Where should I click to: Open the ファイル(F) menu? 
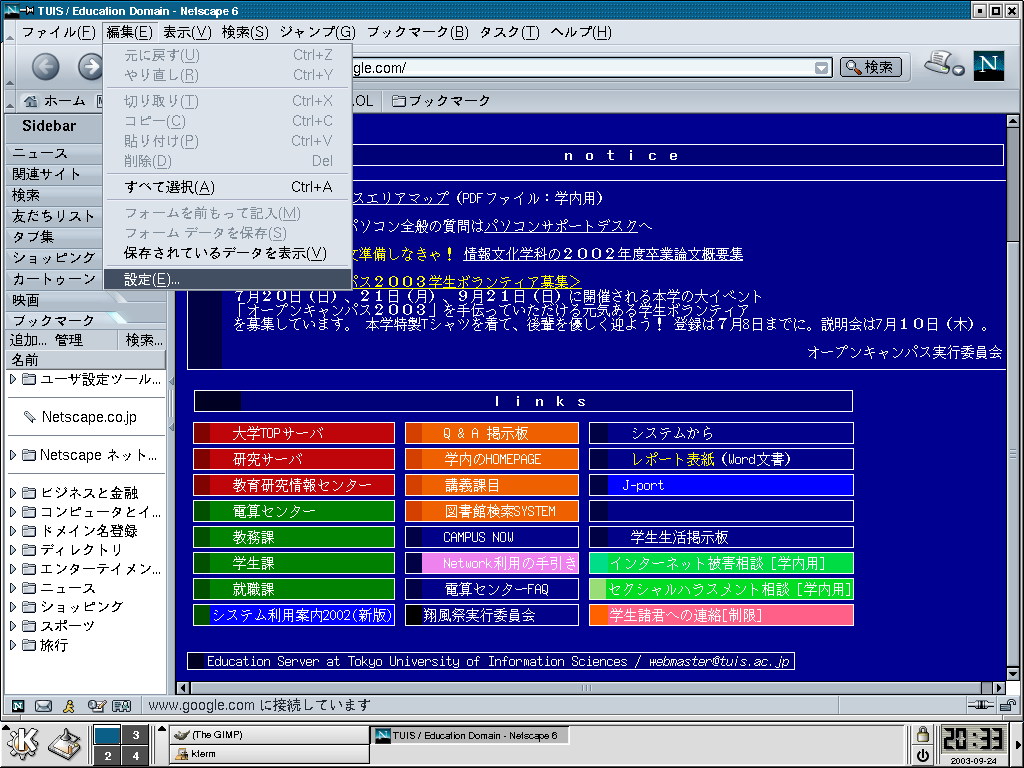coord(59,32)
